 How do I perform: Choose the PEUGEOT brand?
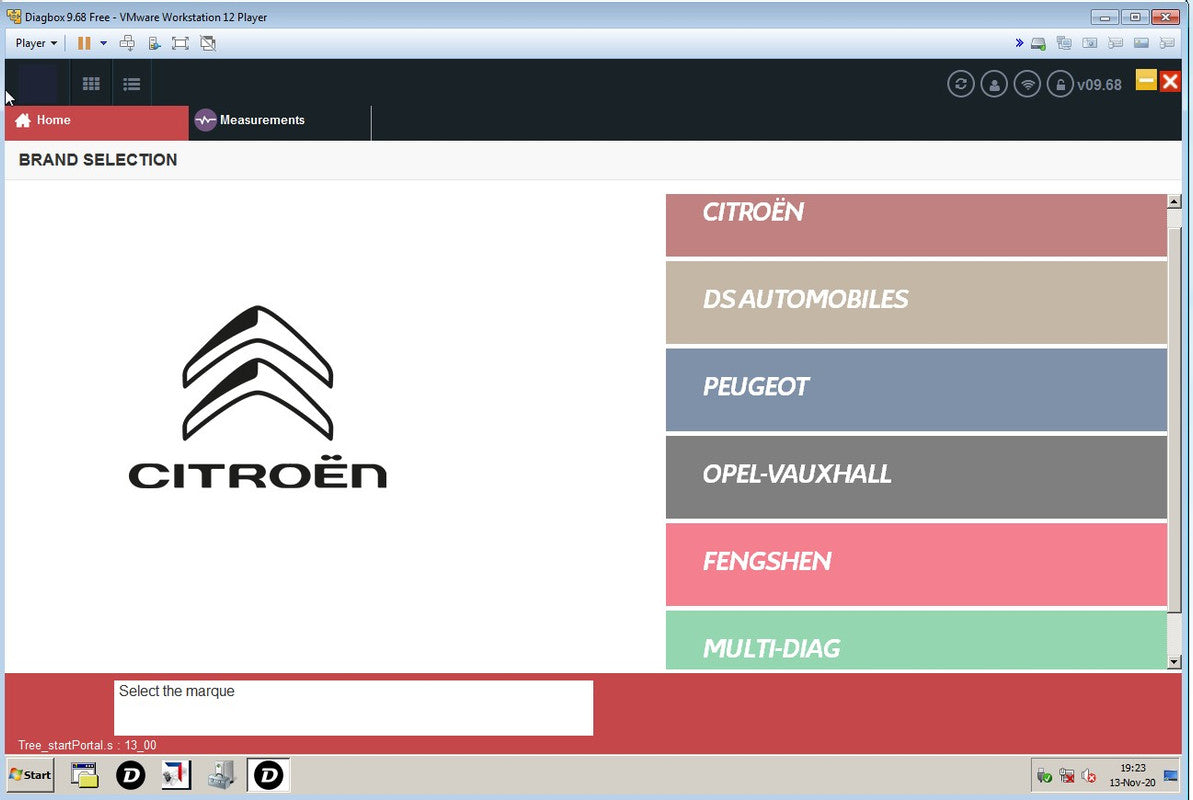pos(916,388)
